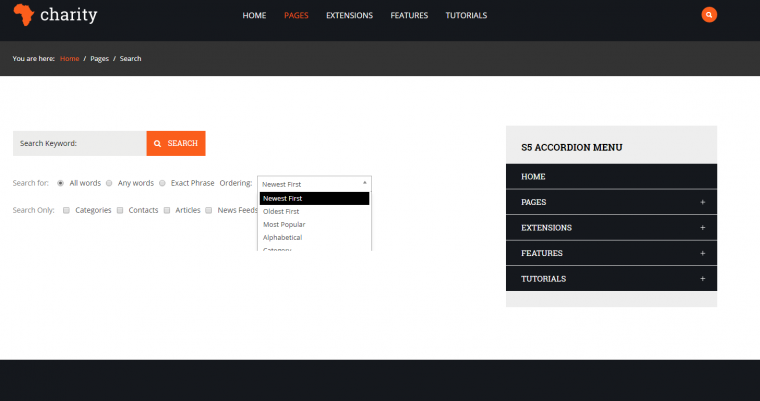Expand the Features accordion plus icon
The width and height of the screenshot is (760, 401).
(702, 253)
